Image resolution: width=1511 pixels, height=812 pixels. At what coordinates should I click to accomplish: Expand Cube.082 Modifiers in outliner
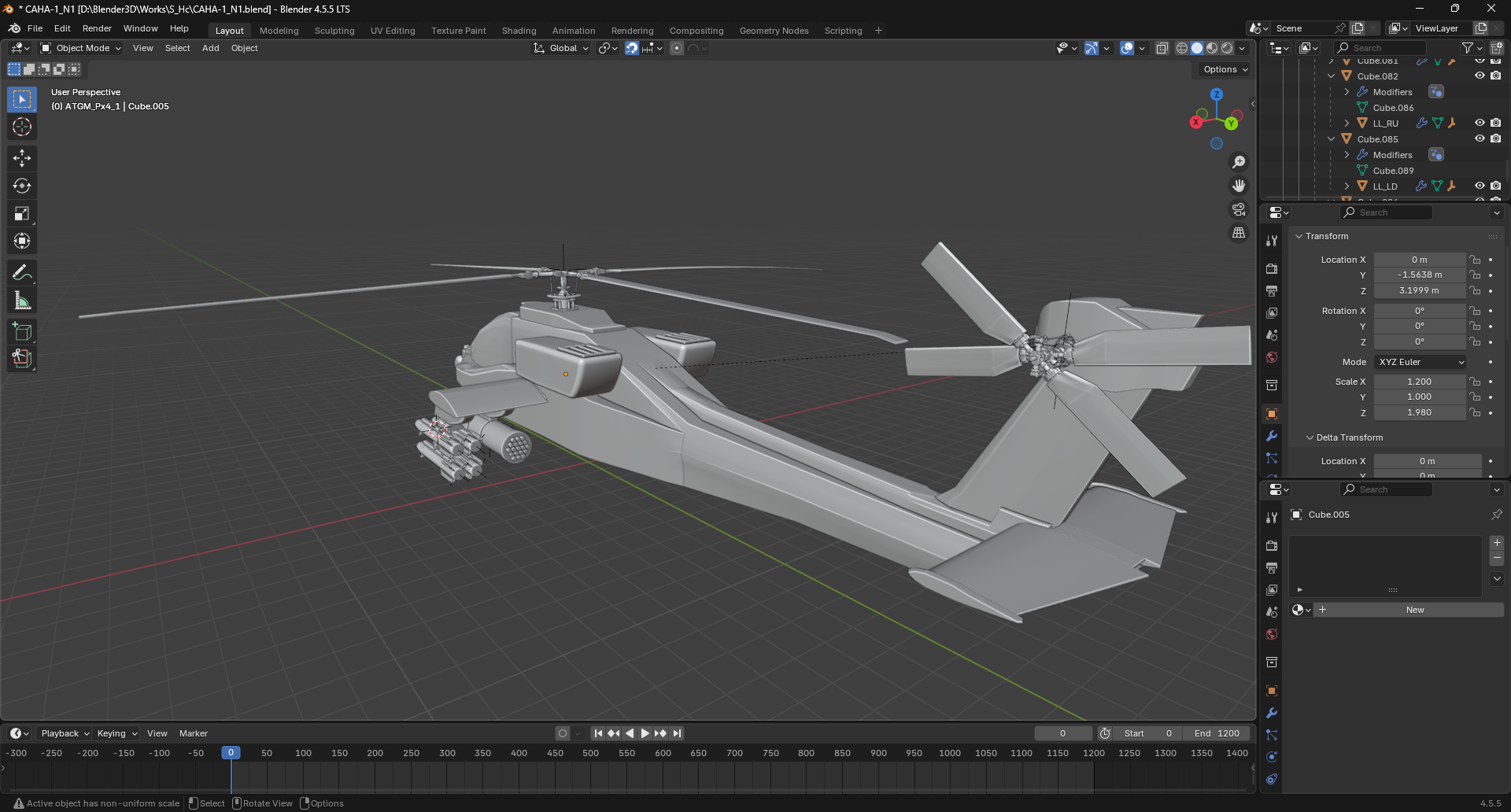(1347, 92)
